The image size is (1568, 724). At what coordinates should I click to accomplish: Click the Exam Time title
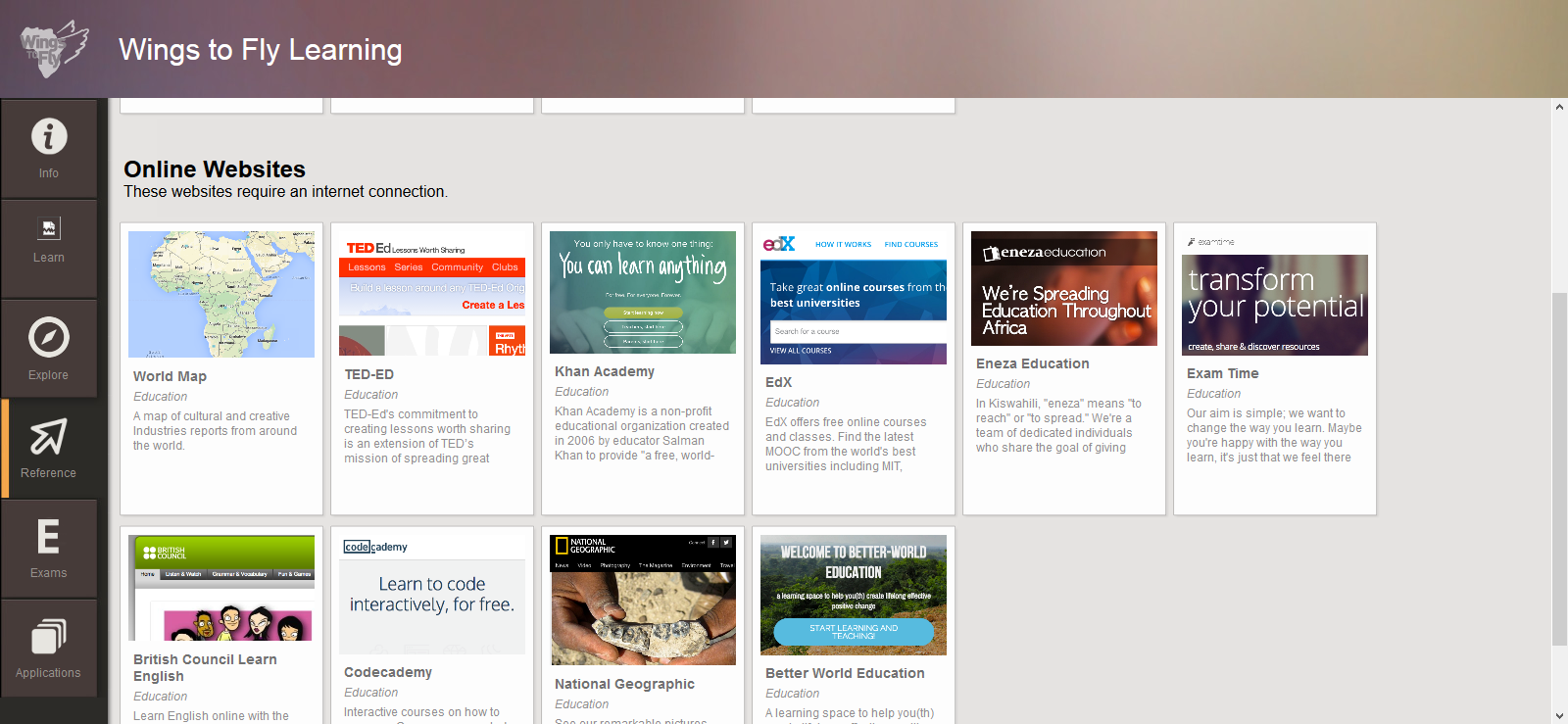coord(1223,373)
